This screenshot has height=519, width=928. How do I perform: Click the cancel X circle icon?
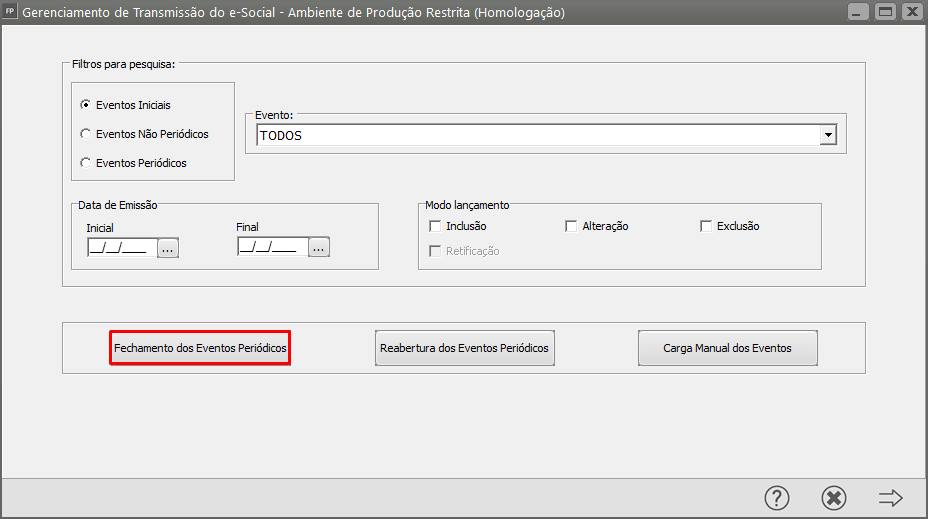(833, 498)
